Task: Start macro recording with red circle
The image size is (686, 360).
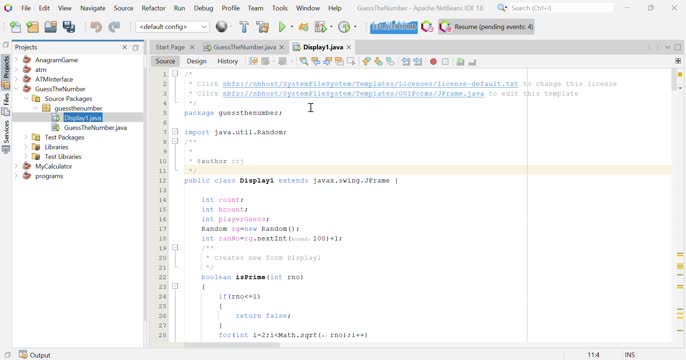Action: (433, 62)
